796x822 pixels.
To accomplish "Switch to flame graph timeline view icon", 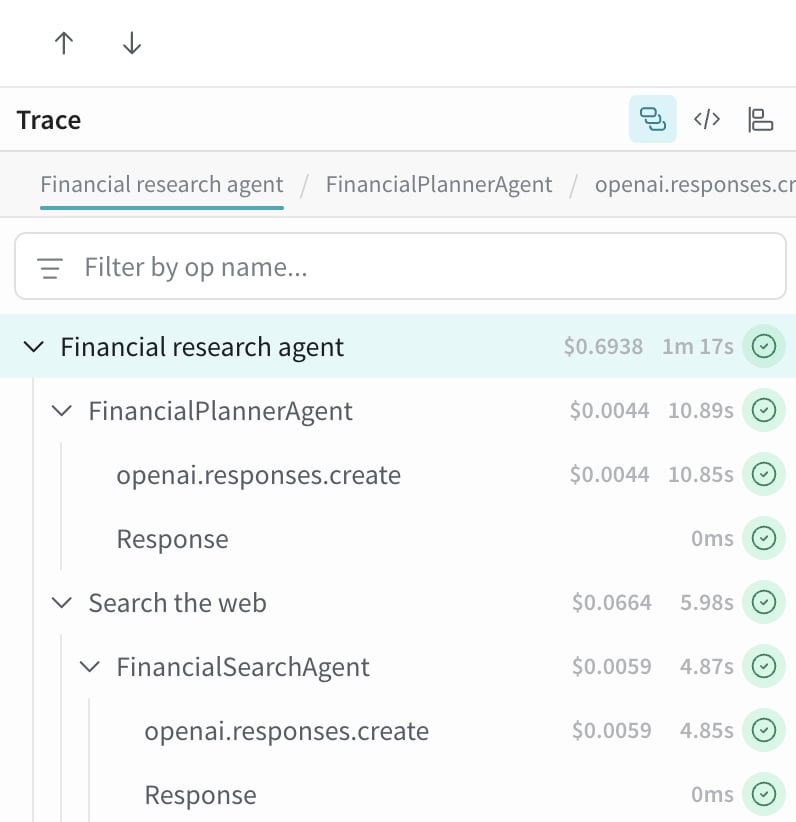I will [760, 119].
